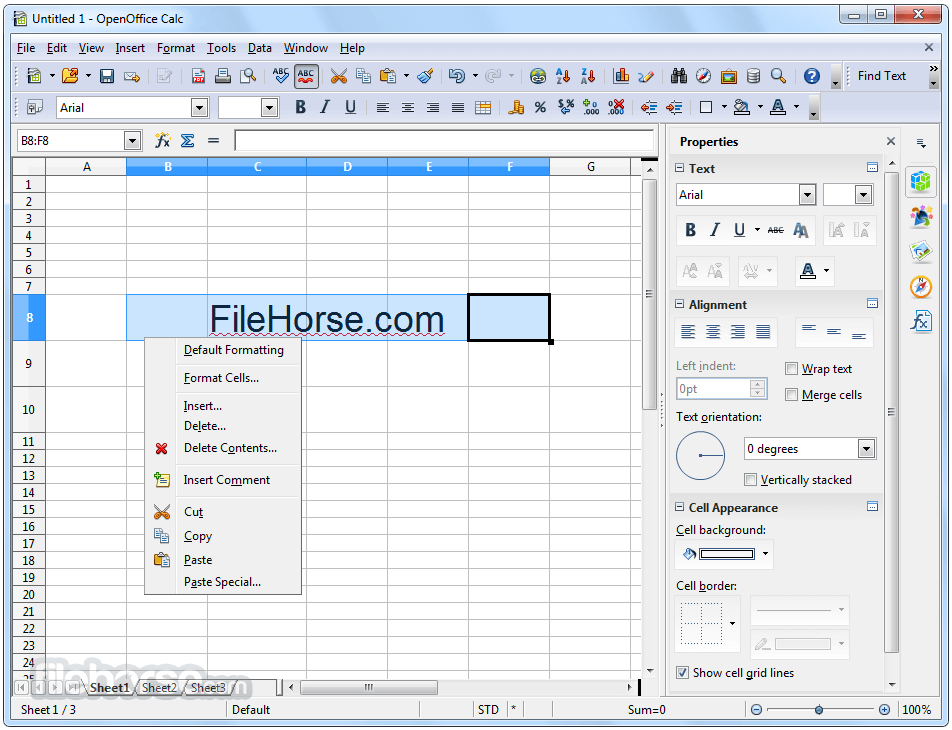Screen dimensions: 952x730
Task: Toggle AutoSpellcheck button
Action: [x=306, y=76]
